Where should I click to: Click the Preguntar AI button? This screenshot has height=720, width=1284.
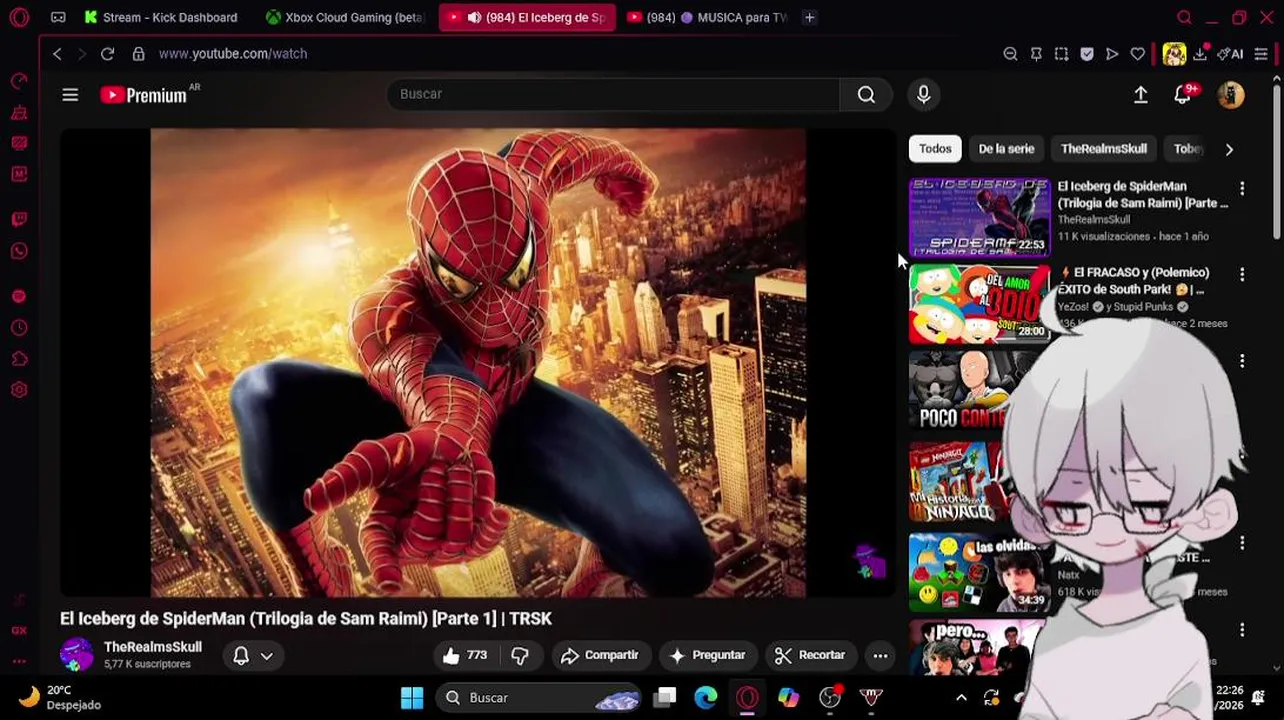(x=708, y=655)
